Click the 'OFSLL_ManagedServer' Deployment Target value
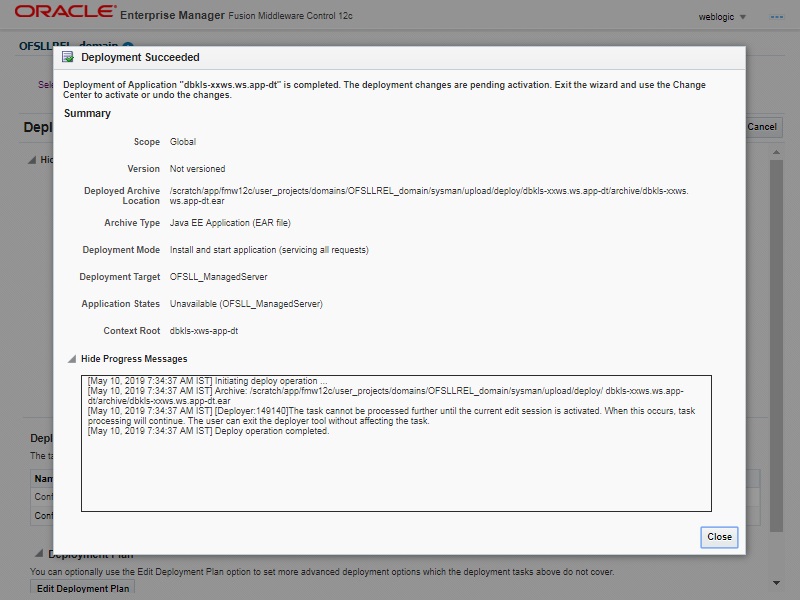This screenshot has height=600, width=800. click(218, 277)
